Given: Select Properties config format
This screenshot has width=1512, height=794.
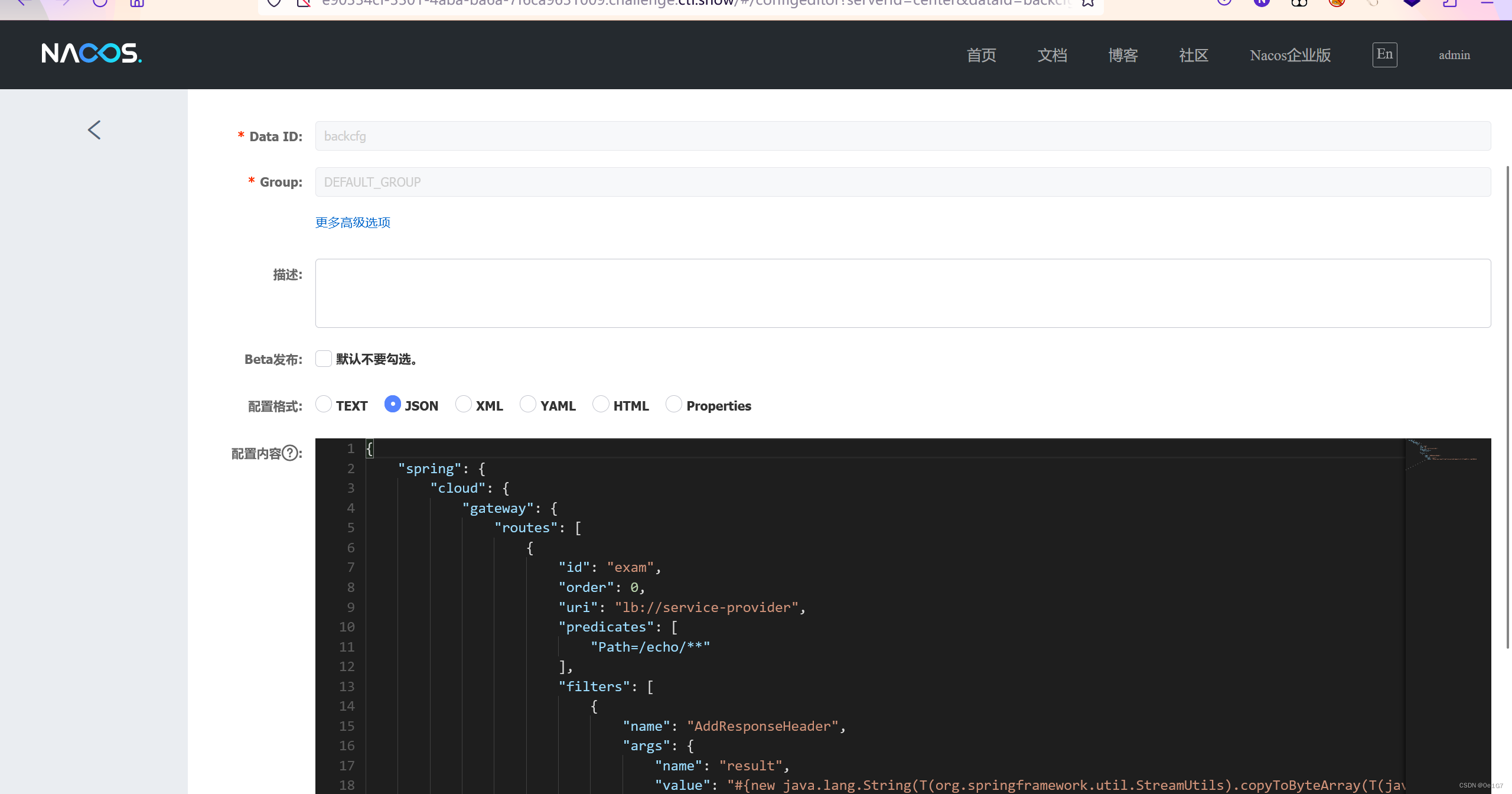Looking at the screenshot, I should pyautogui.click(x=674, y=404).
